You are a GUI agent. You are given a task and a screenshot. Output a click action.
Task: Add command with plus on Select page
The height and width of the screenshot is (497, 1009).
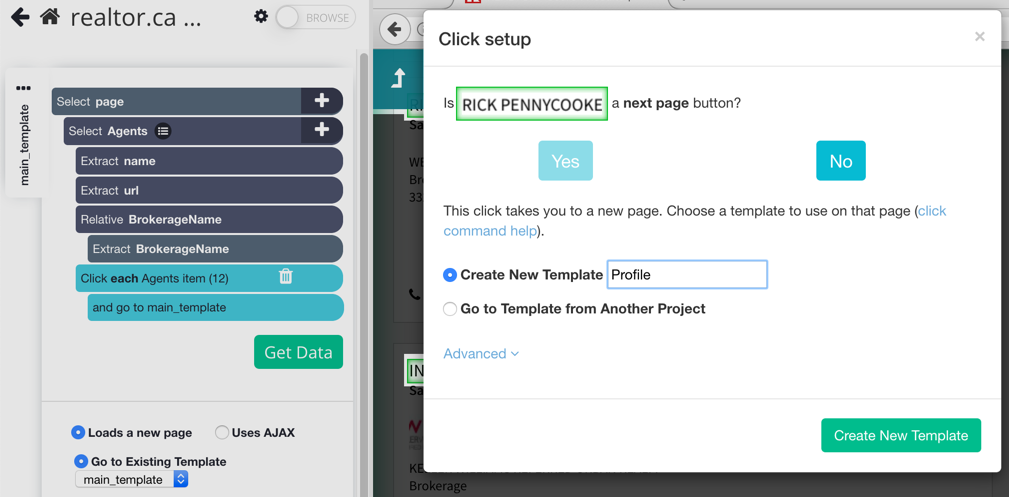tap(322, 101)
